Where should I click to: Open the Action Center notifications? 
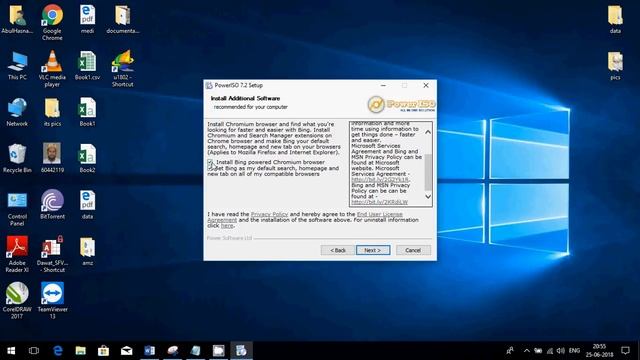[625, 351]
